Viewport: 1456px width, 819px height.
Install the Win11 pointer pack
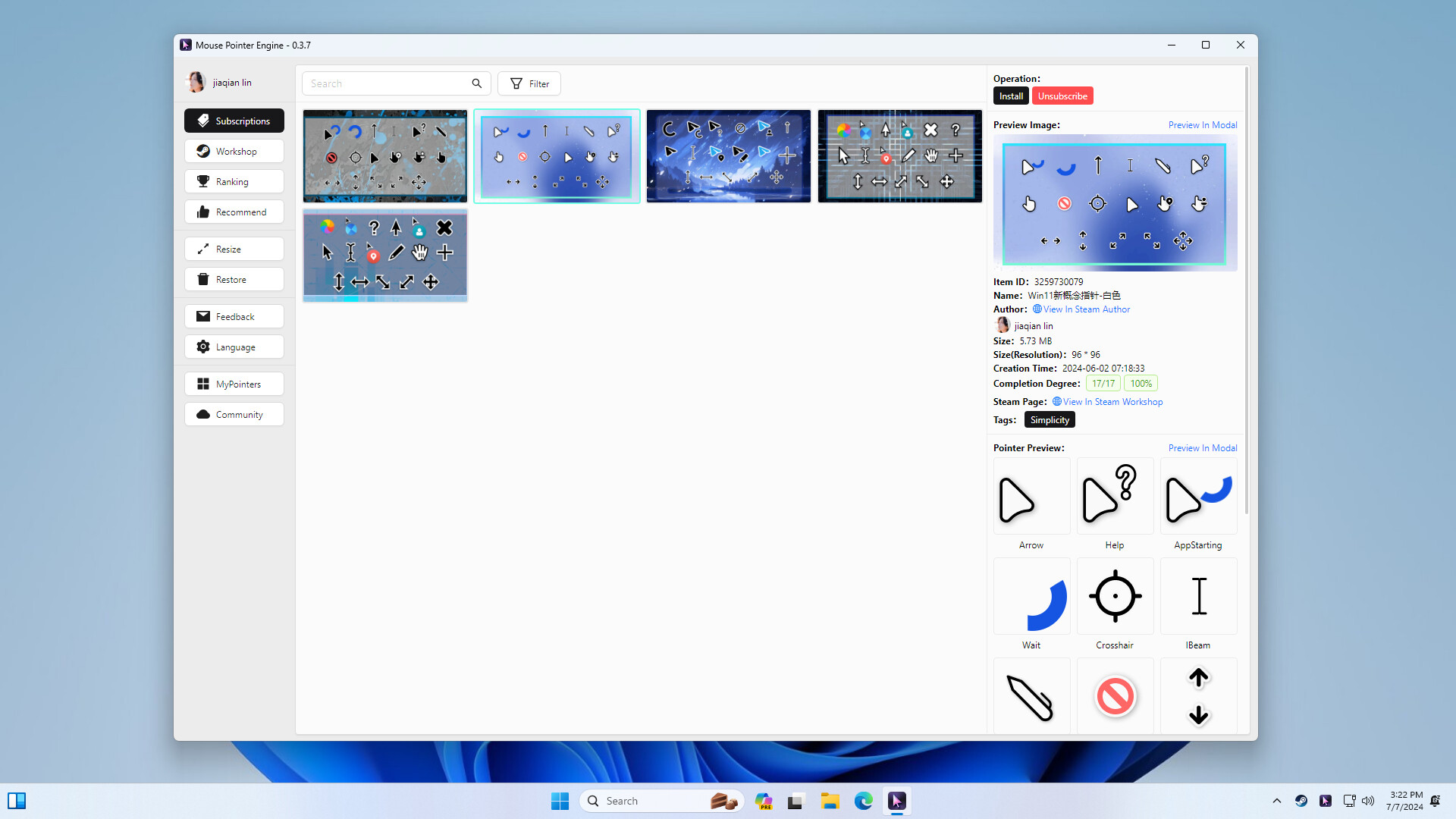(1011, 96)
